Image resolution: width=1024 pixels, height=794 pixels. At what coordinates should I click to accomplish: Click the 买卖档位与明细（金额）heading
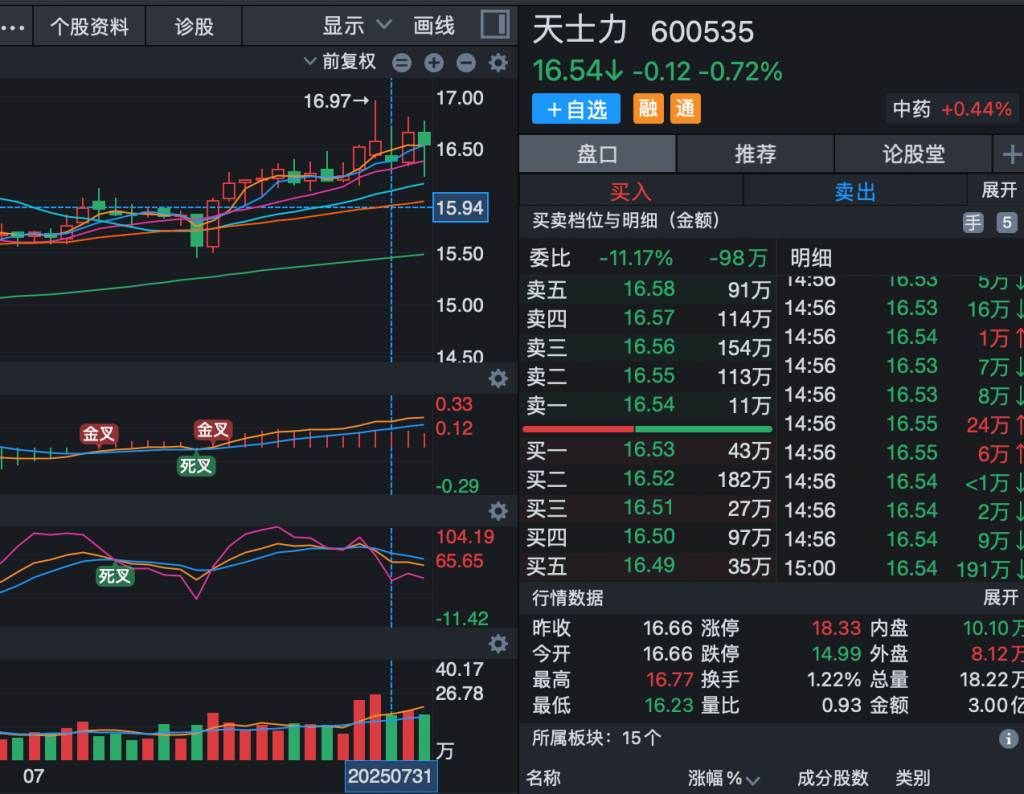(626, 221)
